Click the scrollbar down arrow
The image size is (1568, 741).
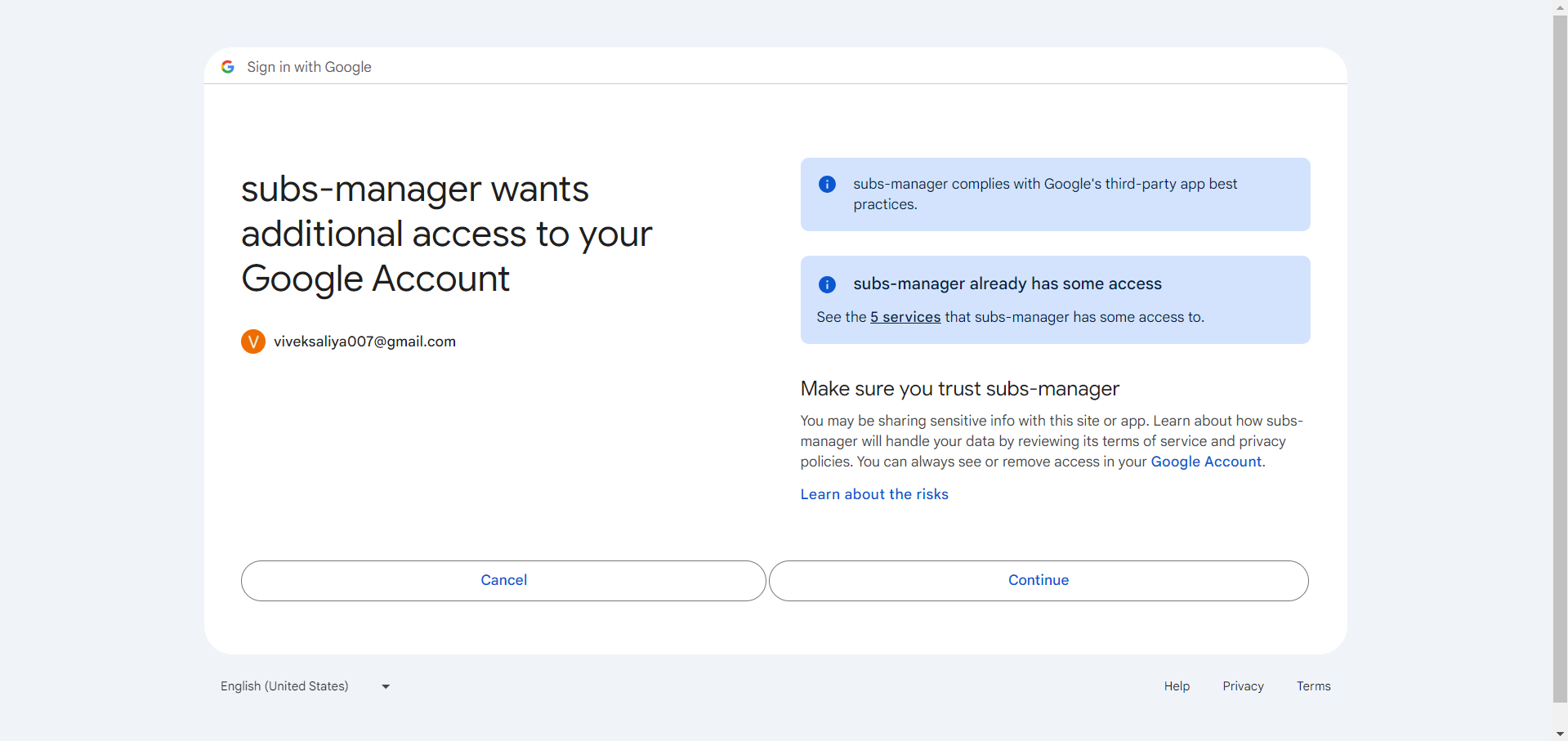click(x=1560, y=734)
